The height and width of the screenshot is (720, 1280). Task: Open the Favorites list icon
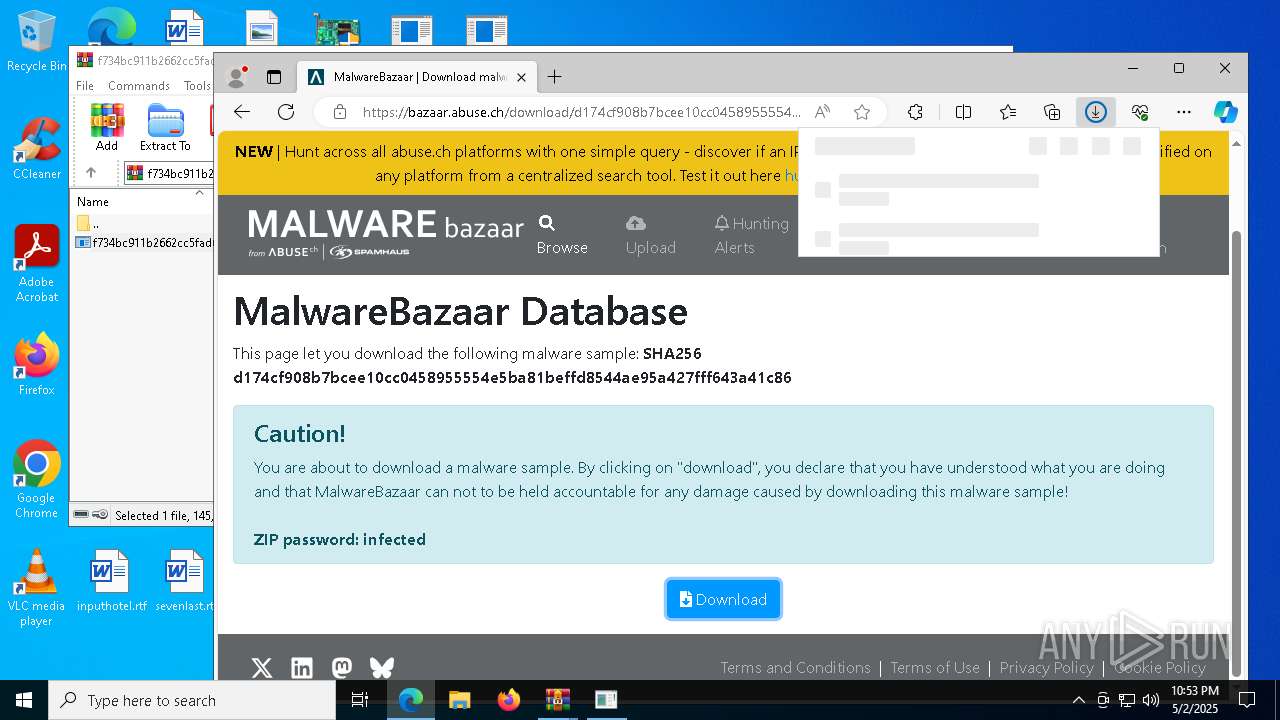[x=1008, y=112]
